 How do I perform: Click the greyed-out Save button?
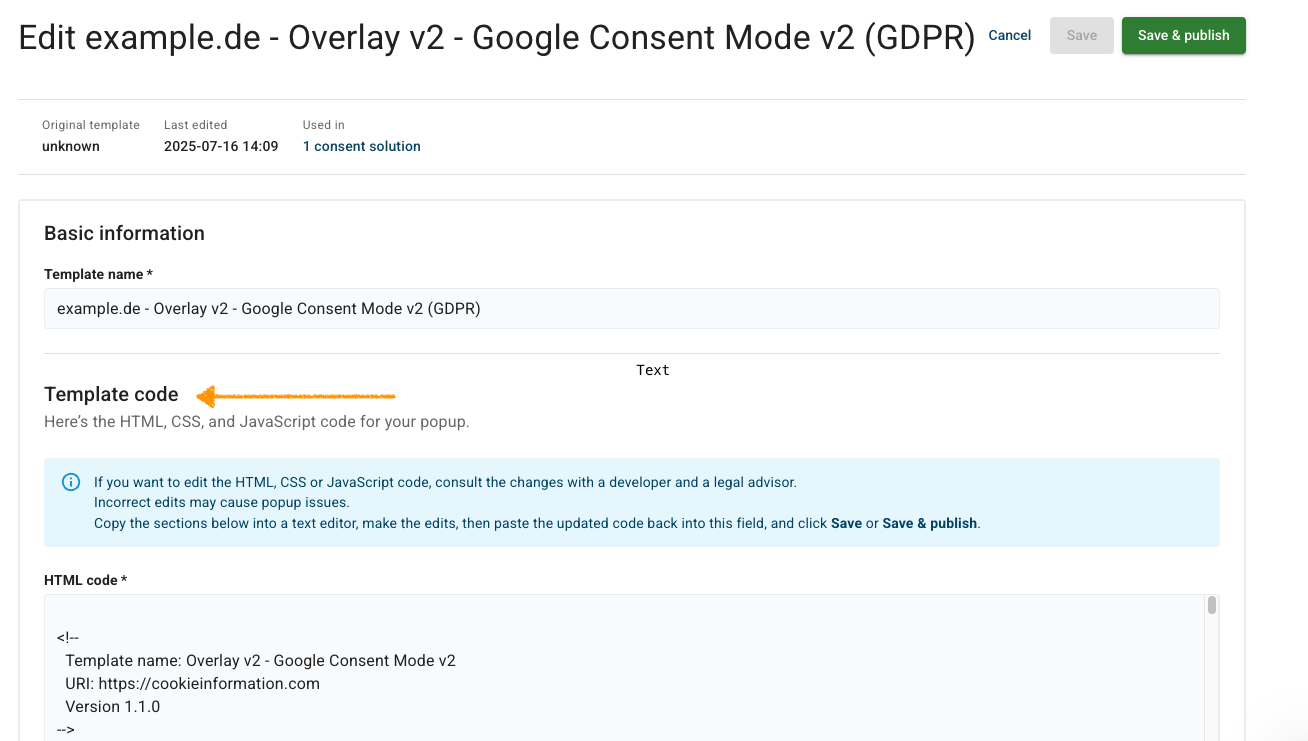(x=1081, y=35)
